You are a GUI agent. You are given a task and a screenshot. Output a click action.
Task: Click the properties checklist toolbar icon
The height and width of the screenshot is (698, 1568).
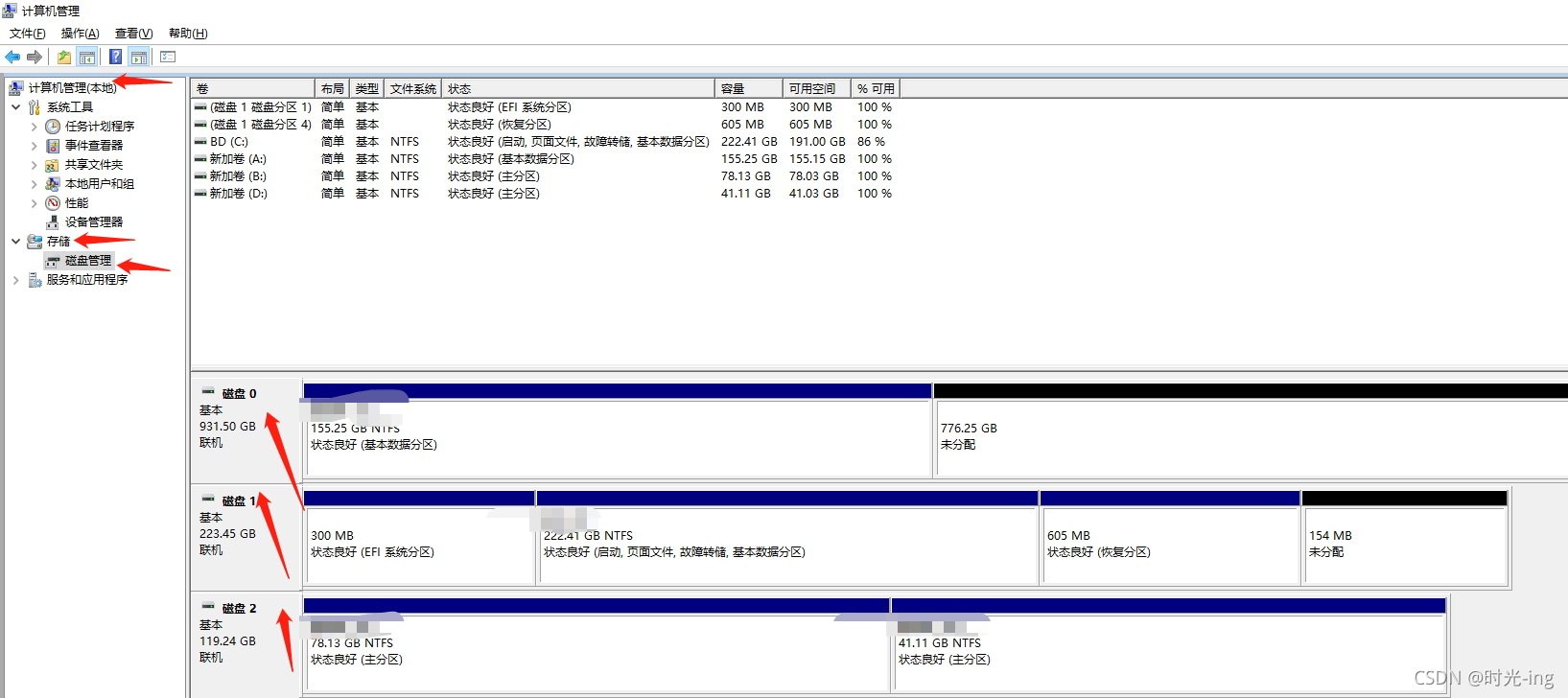pos(168,57)
